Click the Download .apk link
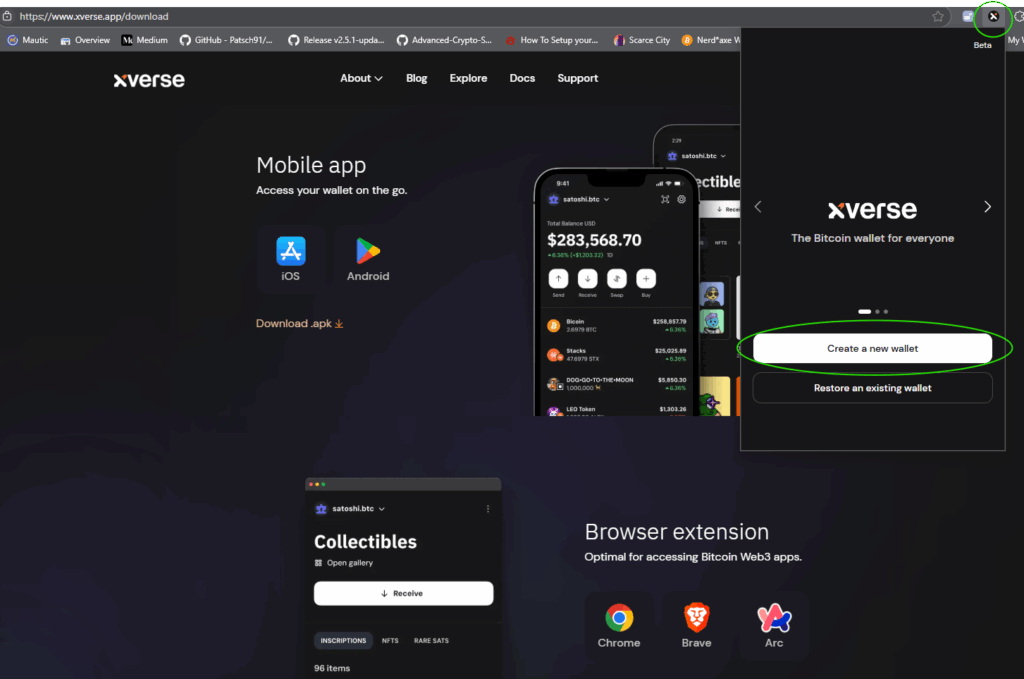Screen dimensions: 1024x679 [x=299, y=324]
